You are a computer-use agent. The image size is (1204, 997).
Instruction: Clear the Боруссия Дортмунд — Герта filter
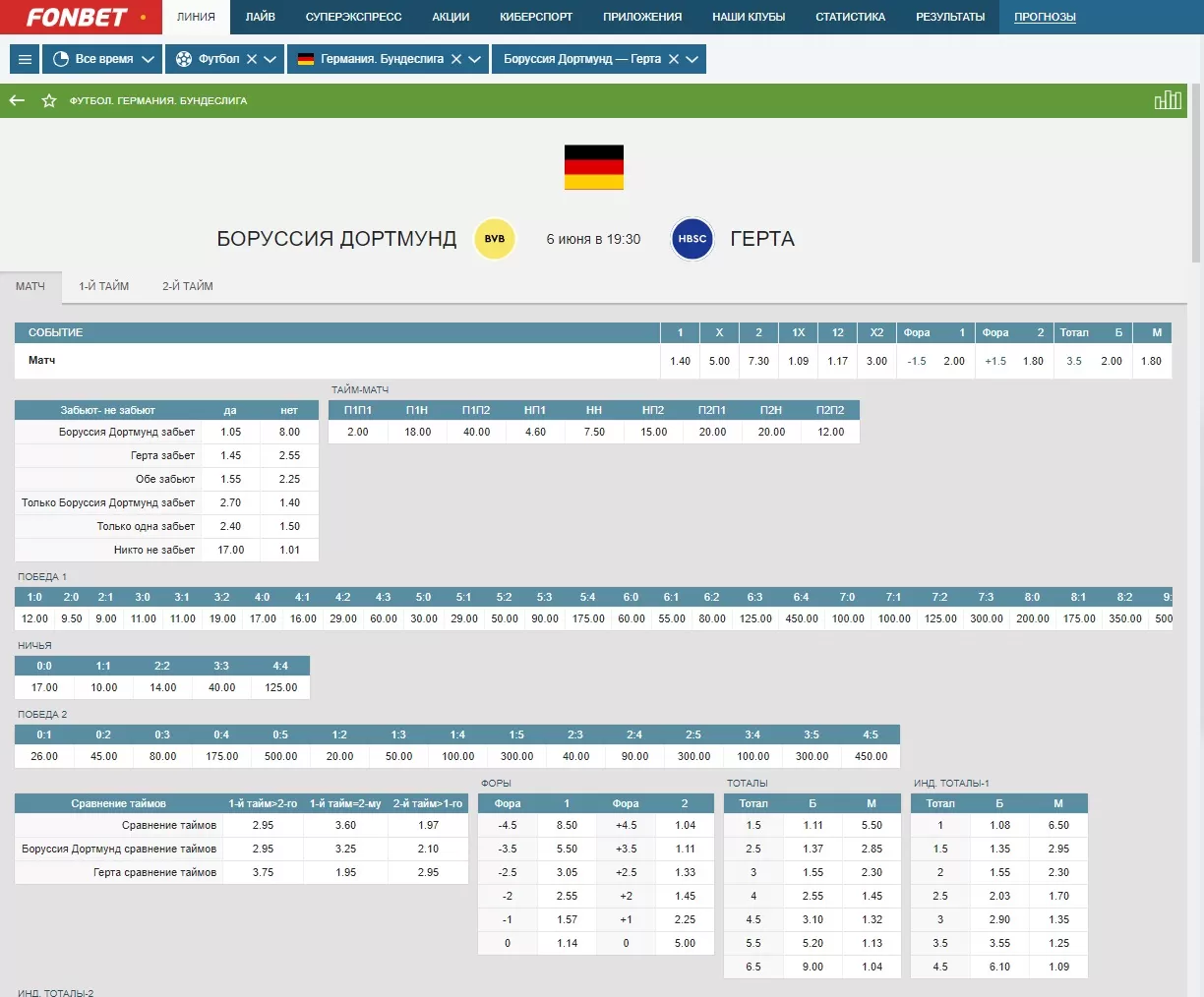pos(674,59)
